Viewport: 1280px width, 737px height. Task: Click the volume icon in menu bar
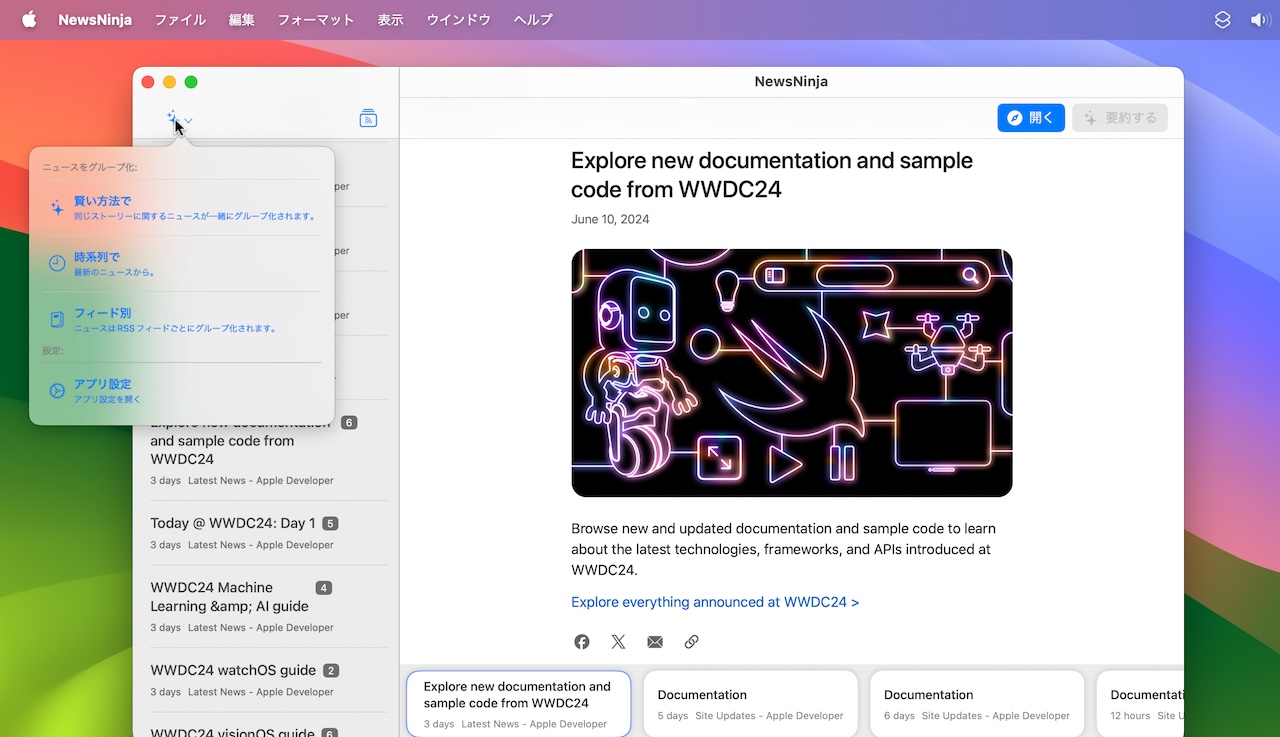tap(1259, 20)
